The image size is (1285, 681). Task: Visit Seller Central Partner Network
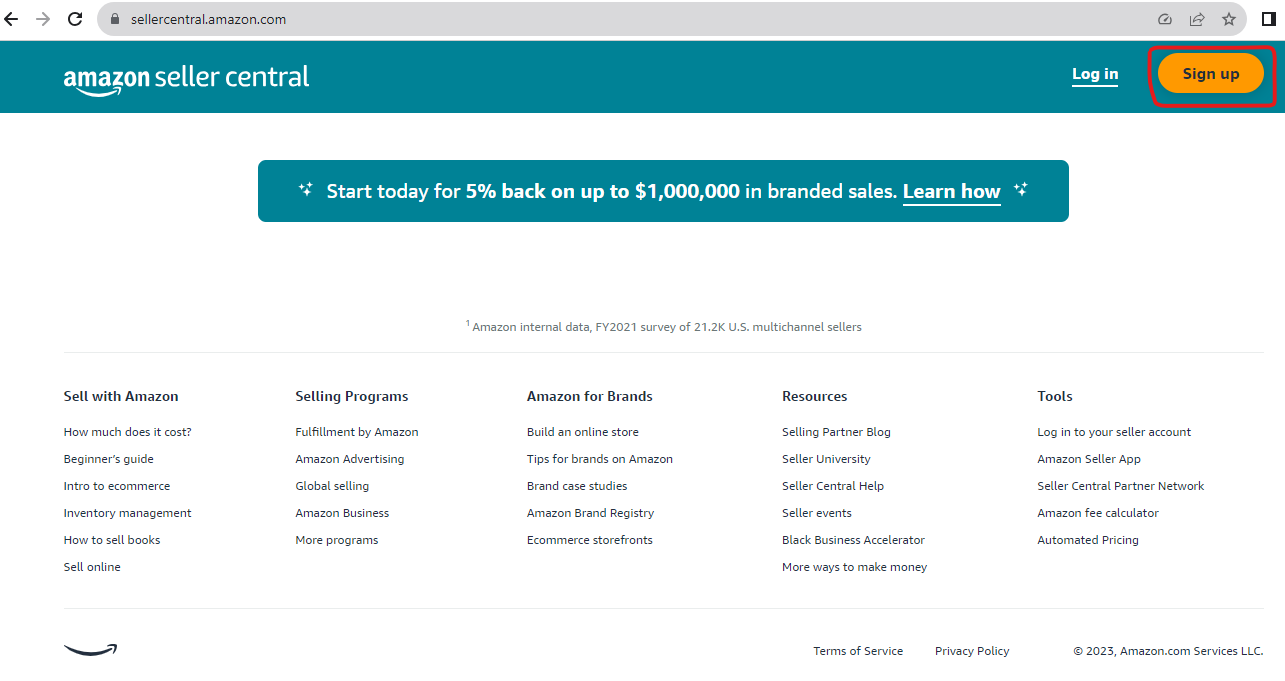[x=1121, y=486]
